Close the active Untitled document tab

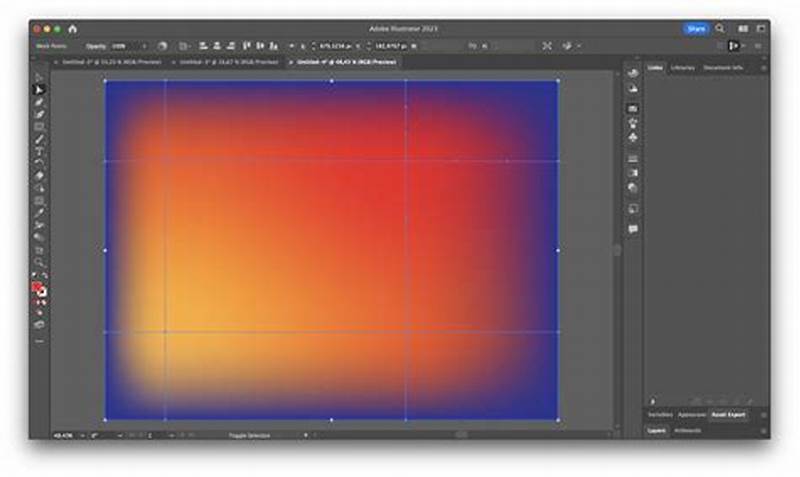(x=291, y=62)
